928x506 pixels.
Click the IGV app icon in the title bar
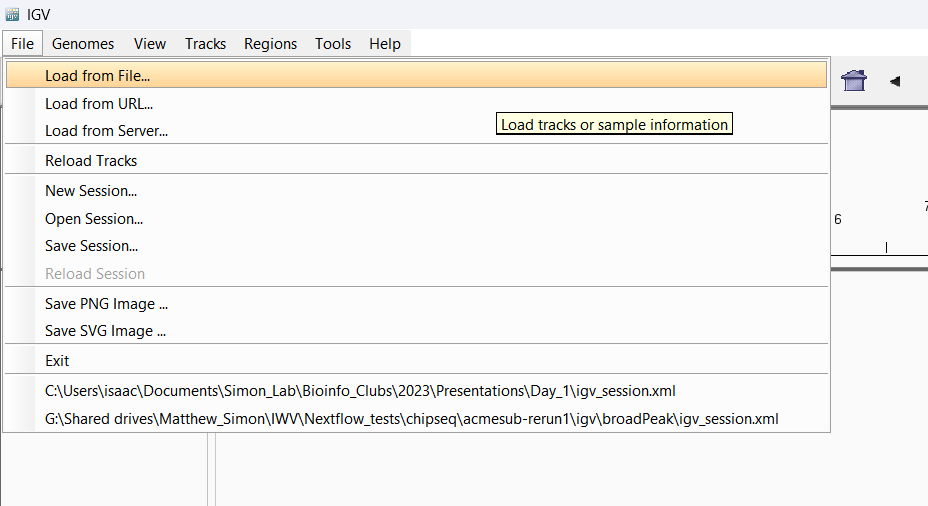pyautogui.click(x=12, y=14)
